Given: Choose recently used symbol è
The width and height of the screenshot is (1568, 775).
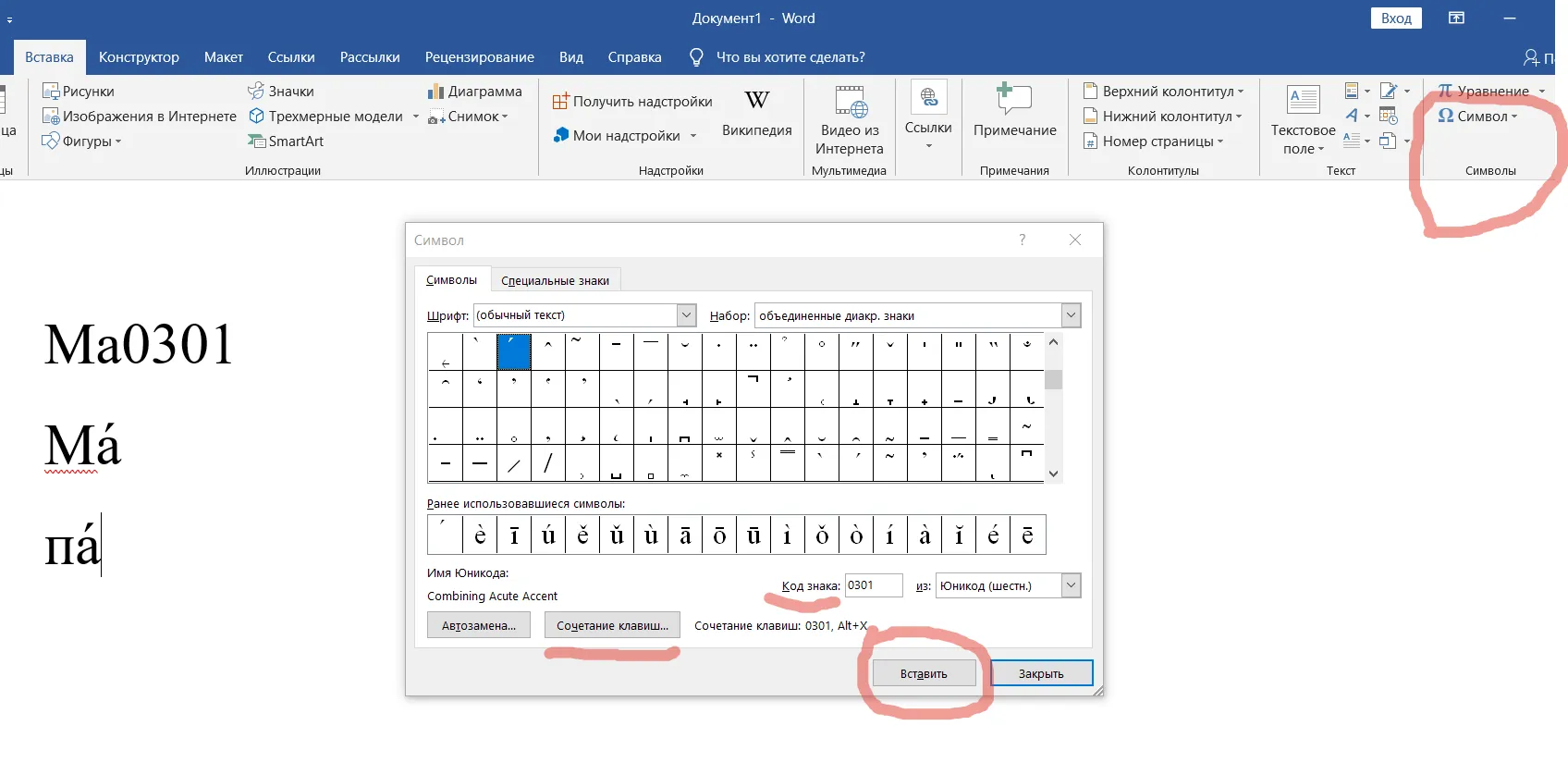Looking at the screenshot, I should coord(480,535).
